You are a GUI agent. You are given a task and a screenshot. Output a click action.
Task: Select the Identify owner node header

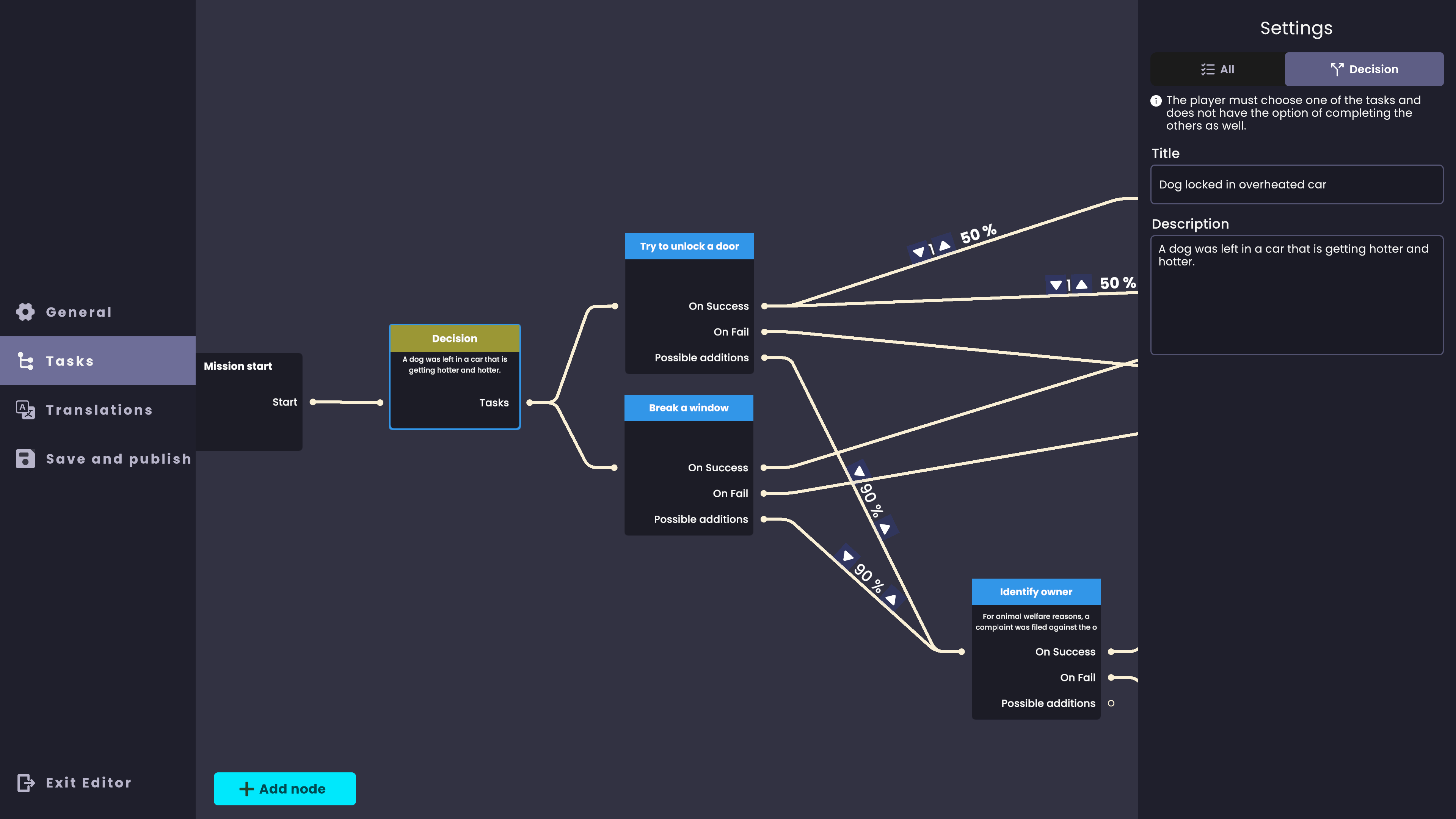tap(1036, 591)
